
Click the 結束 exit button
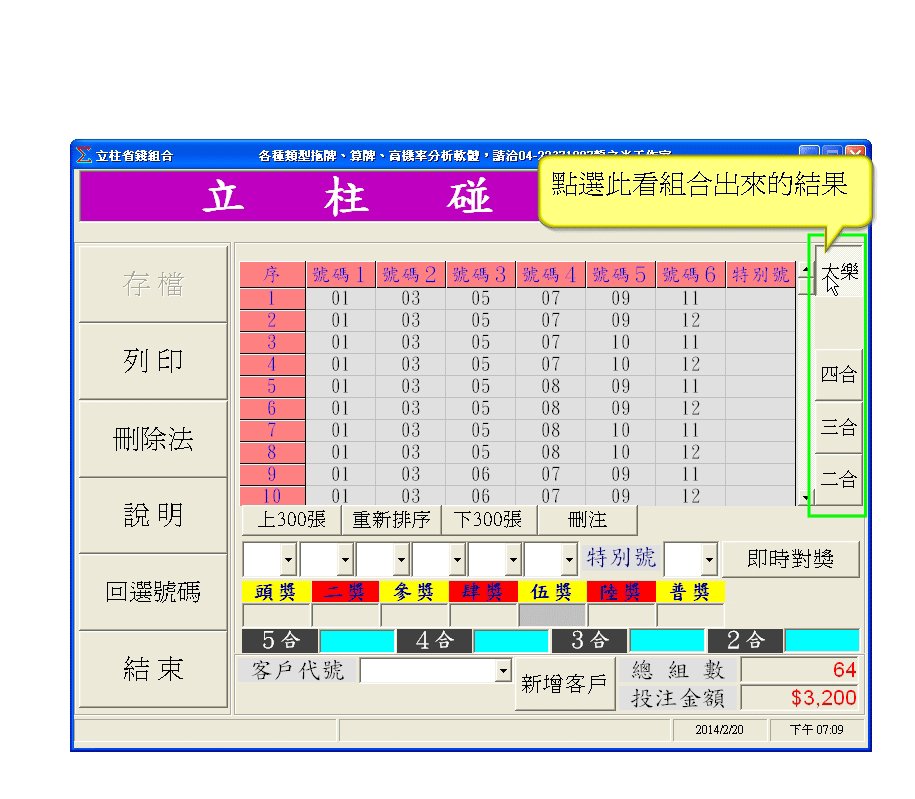point(153,669)
